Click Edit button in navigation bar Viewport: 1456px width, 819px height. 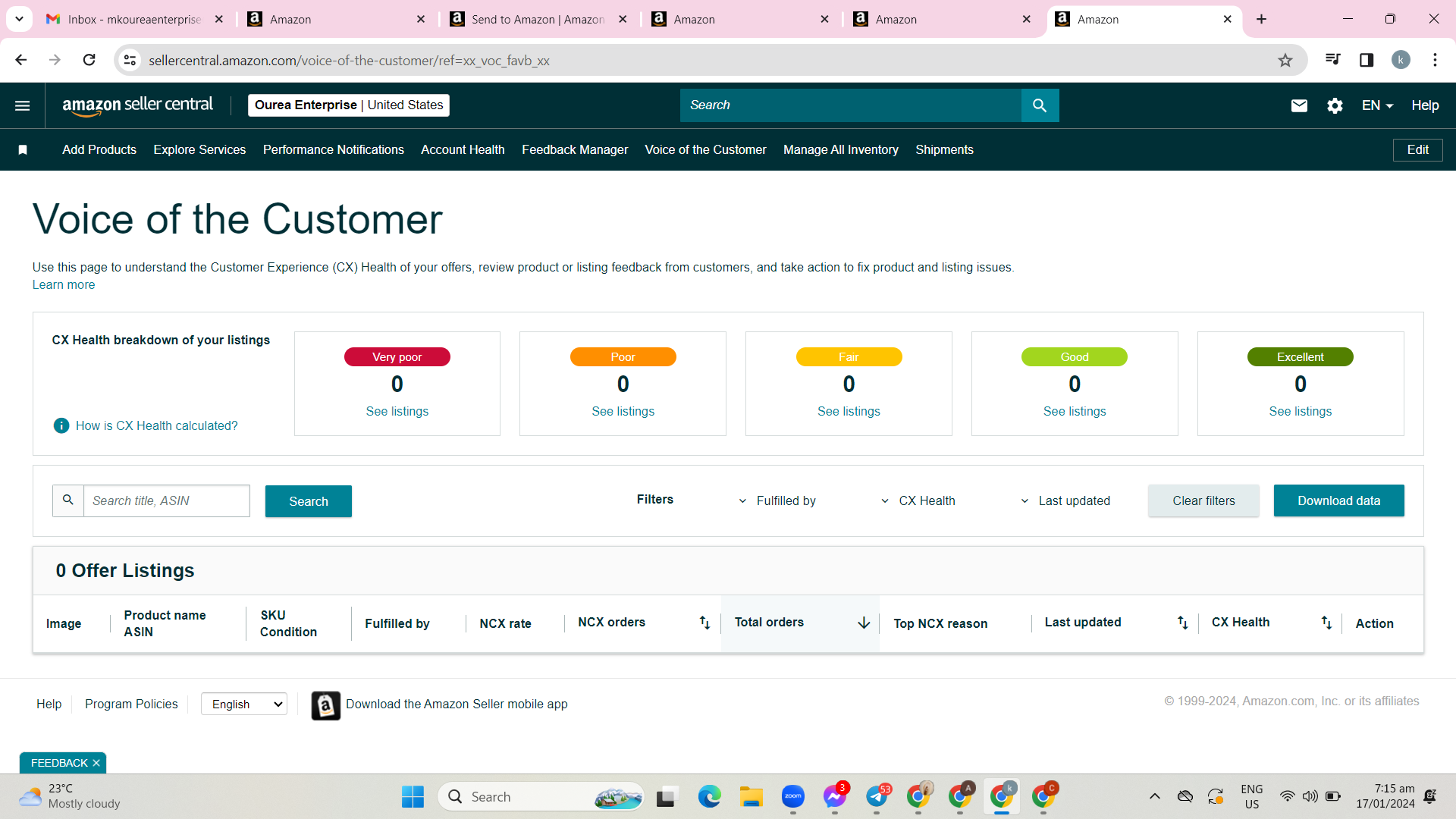pos(1417,150)
